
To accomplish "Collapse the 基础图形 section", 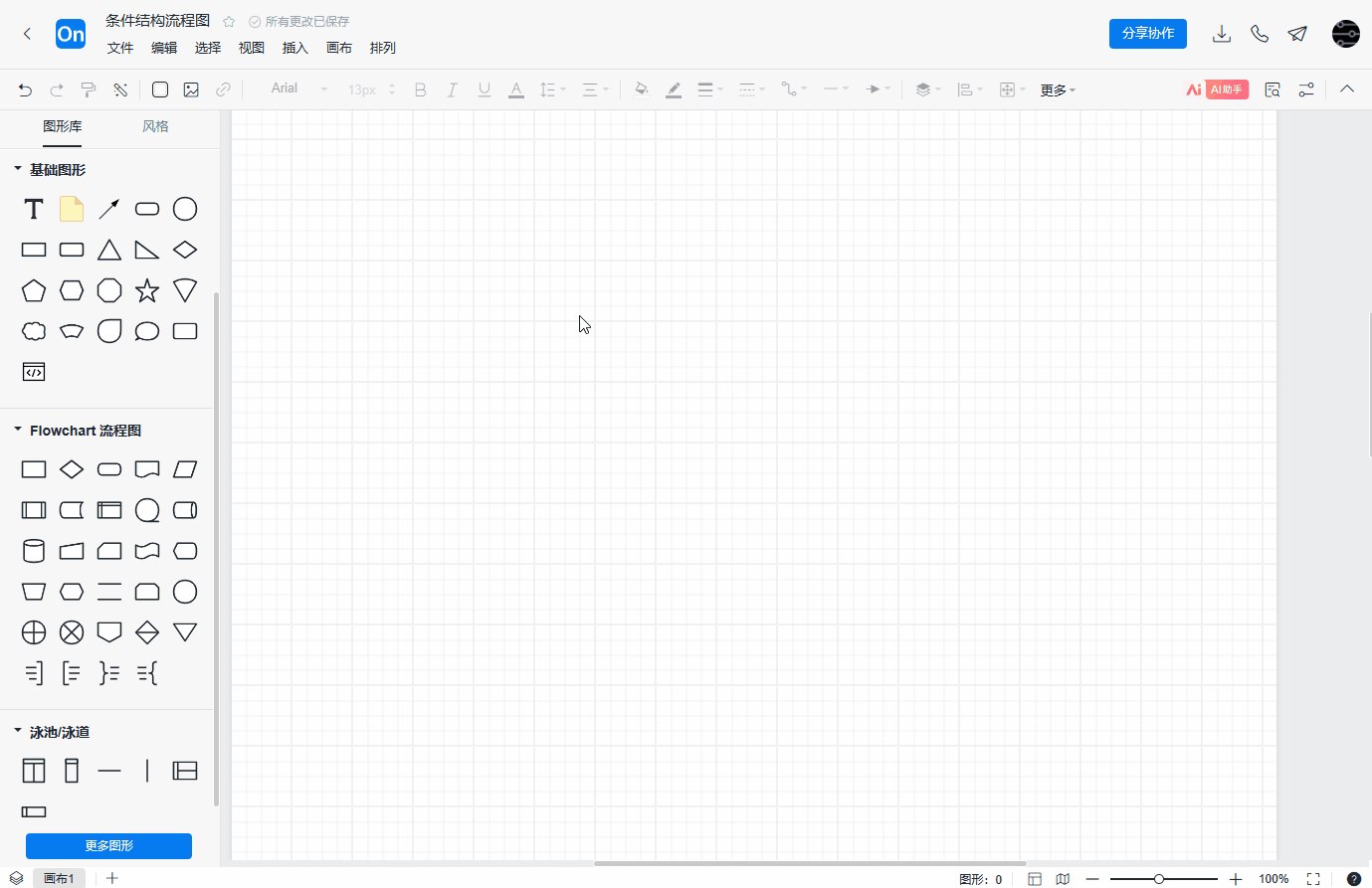I will (x=18, y=169).
